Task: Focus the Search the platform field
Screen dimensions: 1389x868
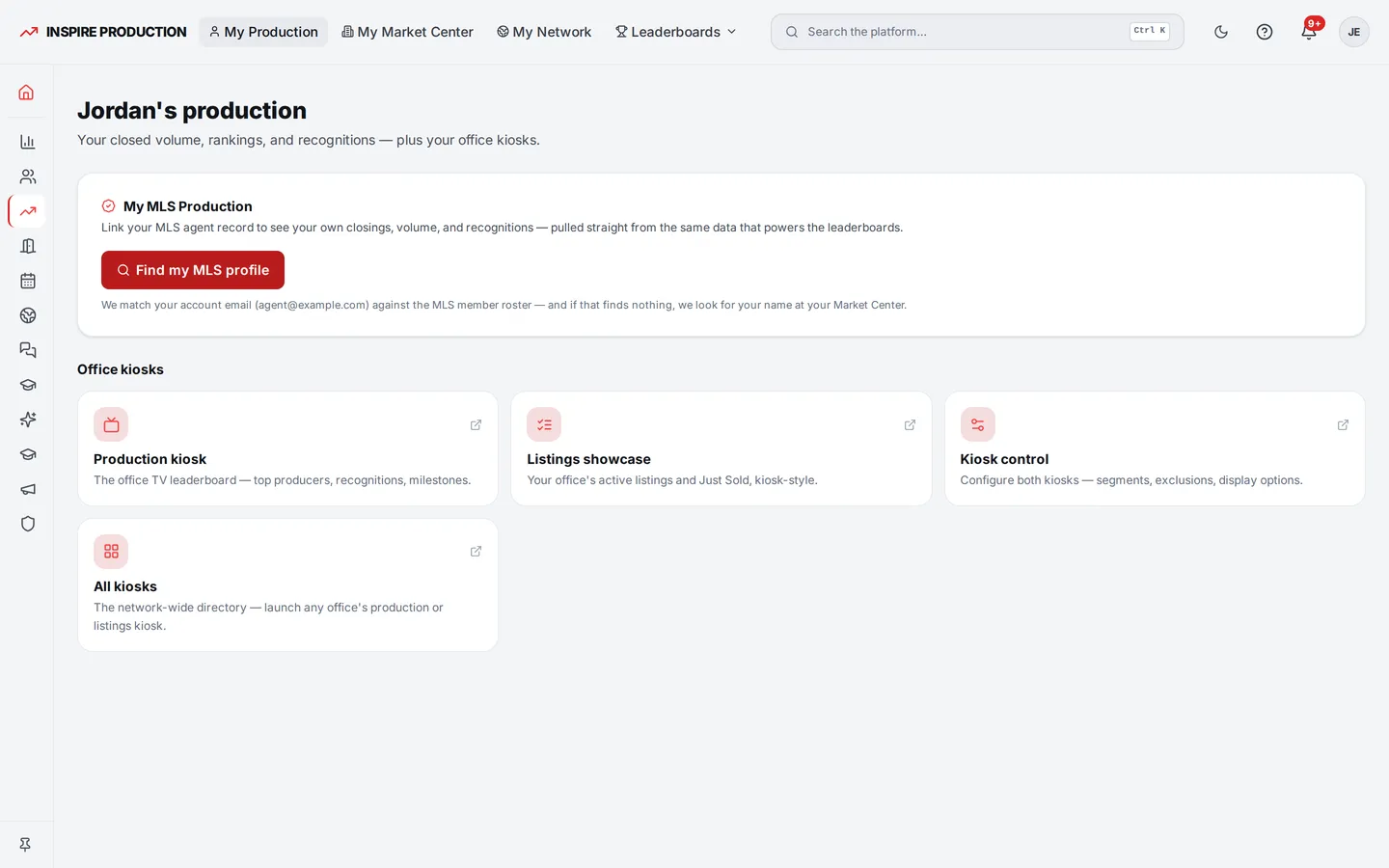Action: pyautogui.click(x=977, y=32)
